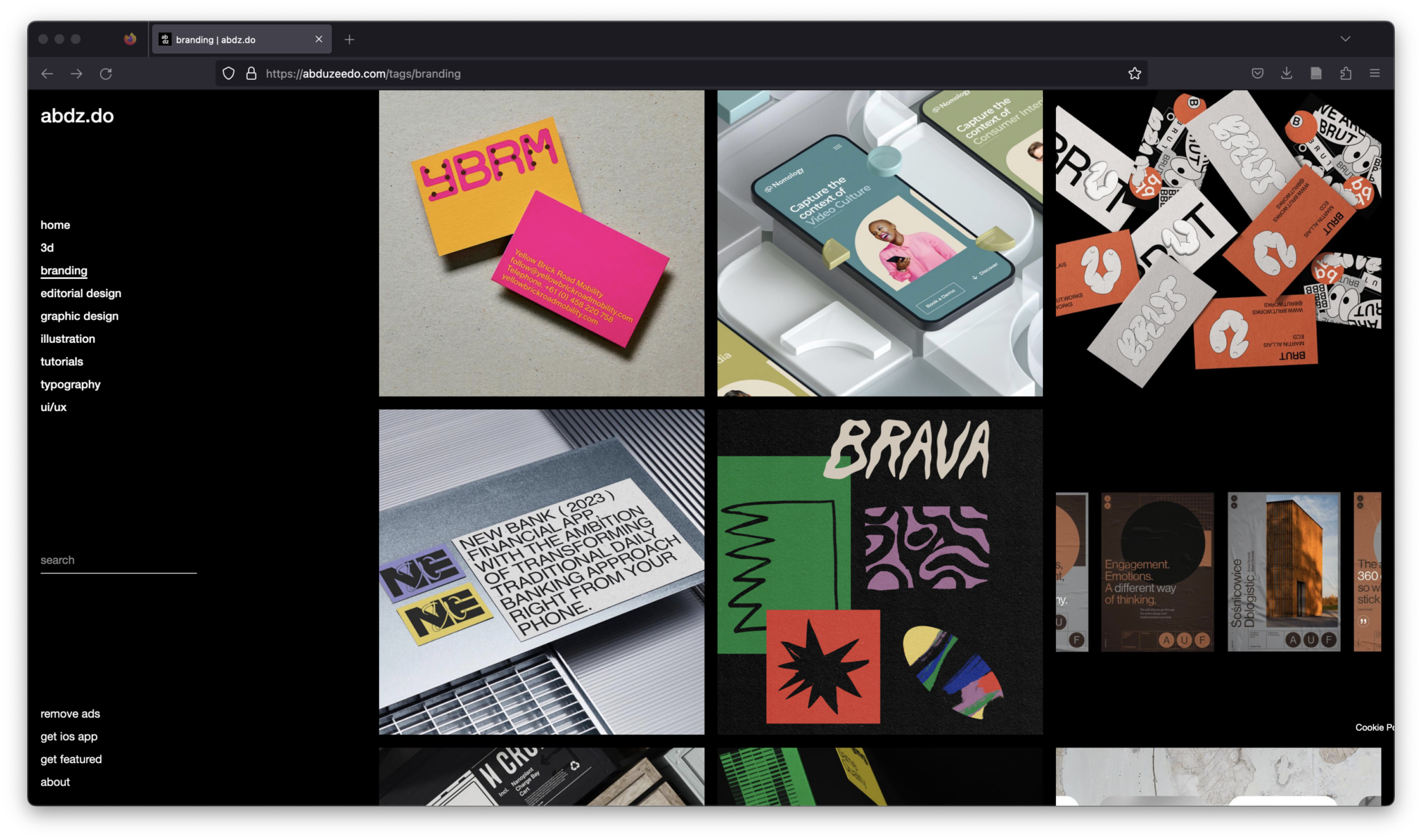
Task: Open the downloads panel
Action: point(1287,74)
